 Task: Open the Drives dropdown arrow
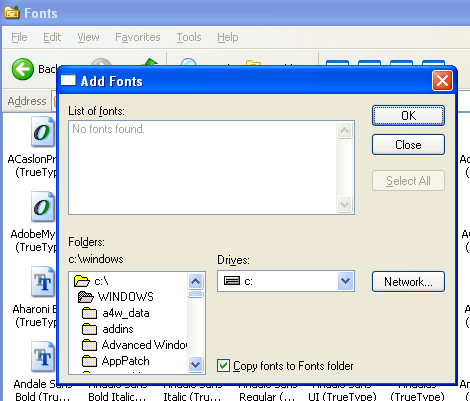click(345, 281)
